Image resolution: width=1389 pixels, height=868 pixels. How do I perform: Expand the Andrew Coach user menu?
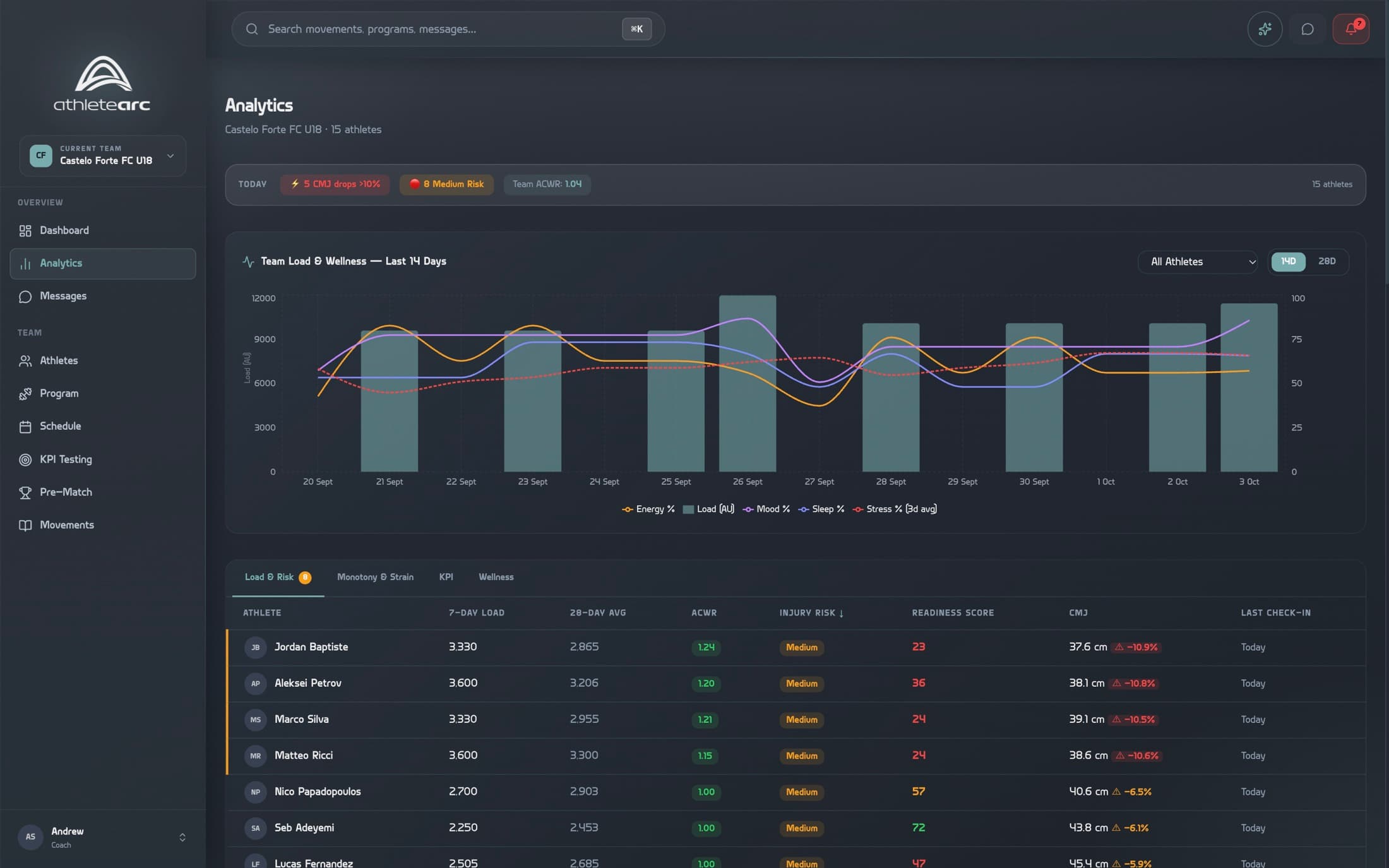pos(102,837)
